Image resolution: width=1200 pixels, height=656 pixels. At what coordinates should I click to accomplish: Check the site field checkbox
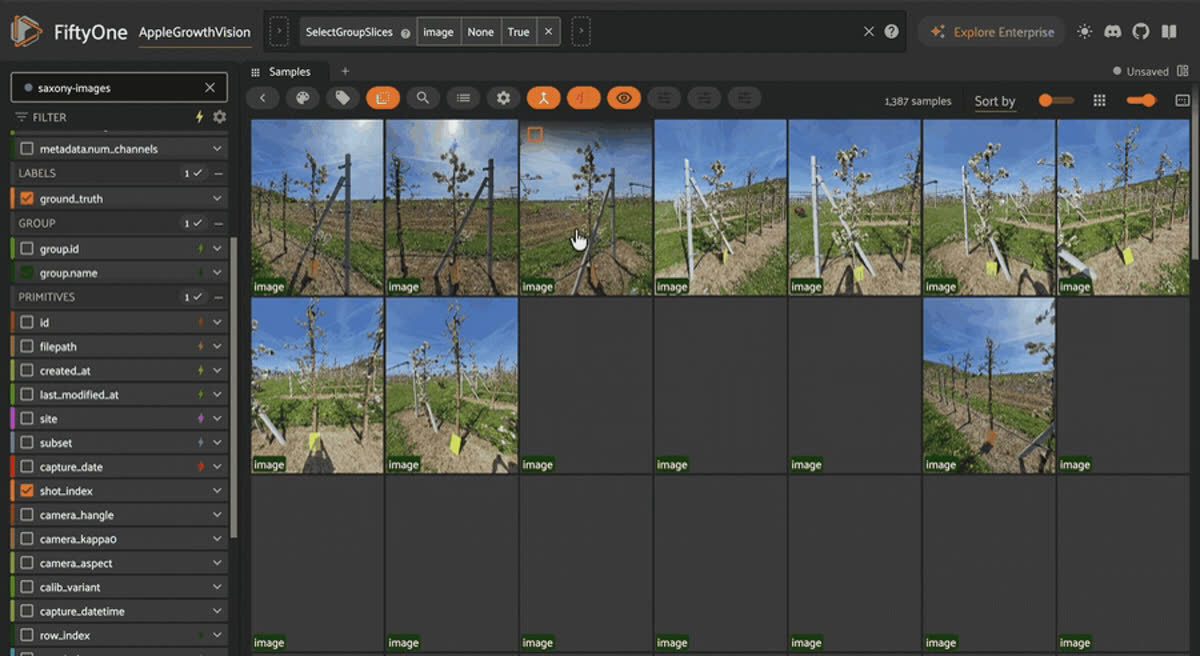click(x=27, y=419)
